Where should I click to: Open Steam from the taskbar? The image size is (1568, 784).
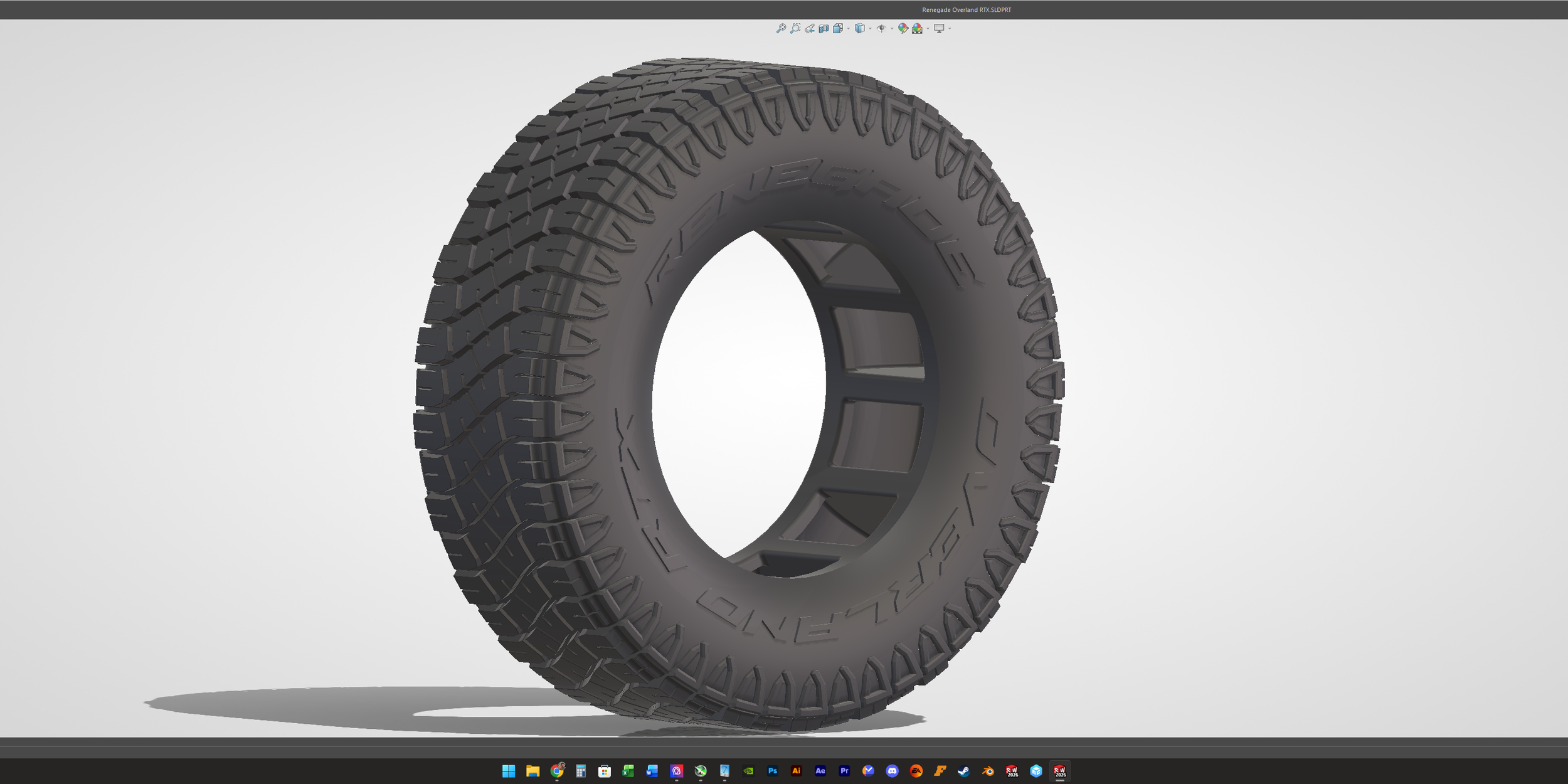click(x=964, y=771)
